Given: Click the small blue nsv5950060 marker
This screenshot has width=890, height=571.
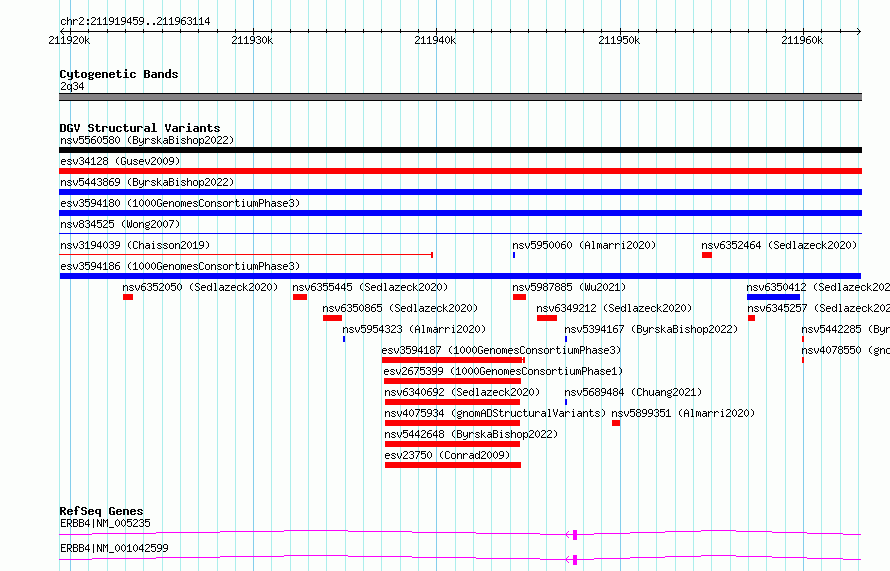Looking at the screenshot, I should [514, 255].
